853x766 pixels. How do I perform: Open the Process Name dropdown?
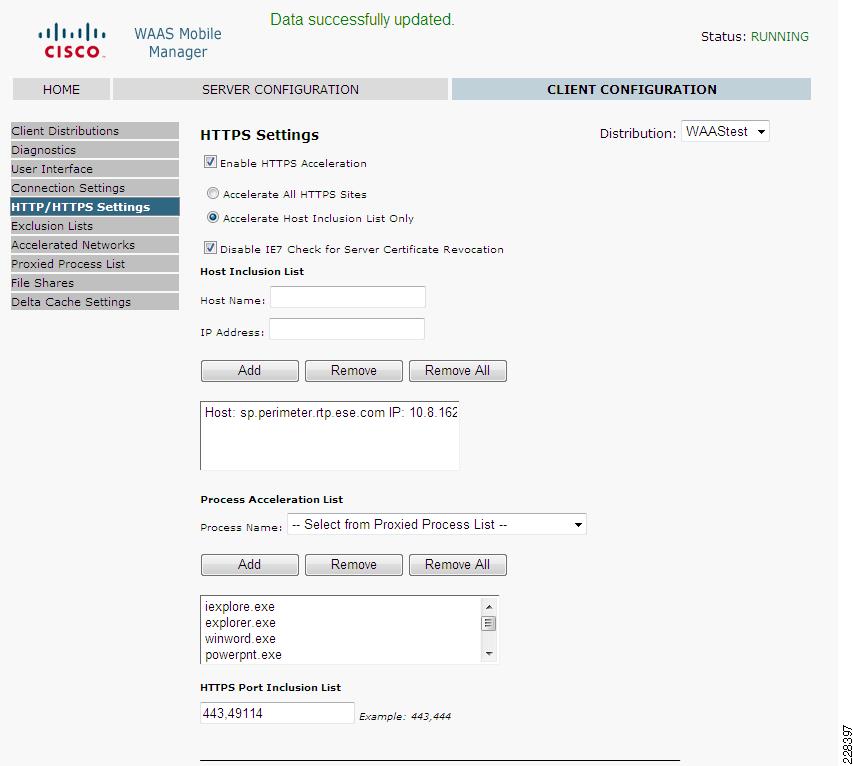[x=437, y=524]
